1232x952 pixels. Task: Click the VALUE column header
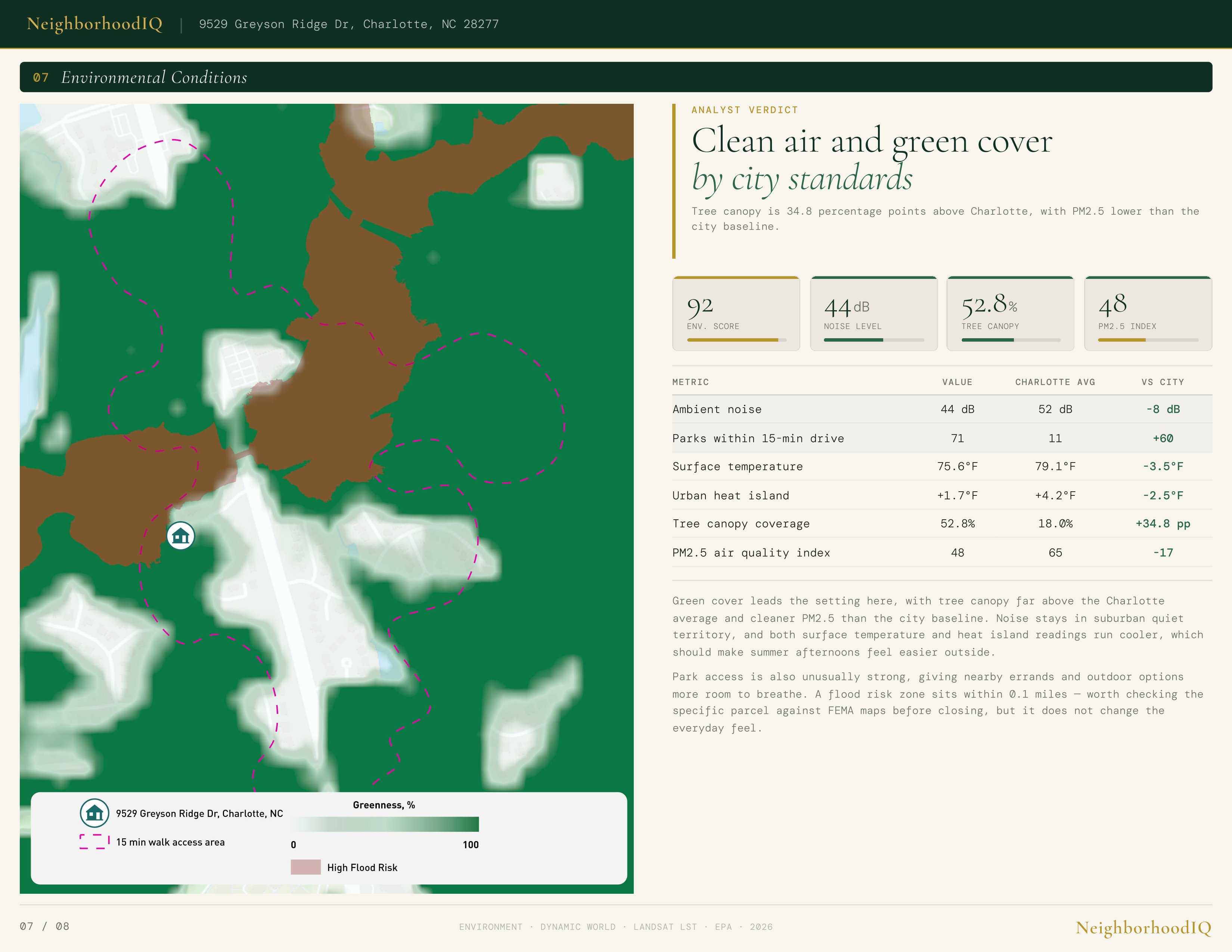pyautogui.click(x=957, y=382)
